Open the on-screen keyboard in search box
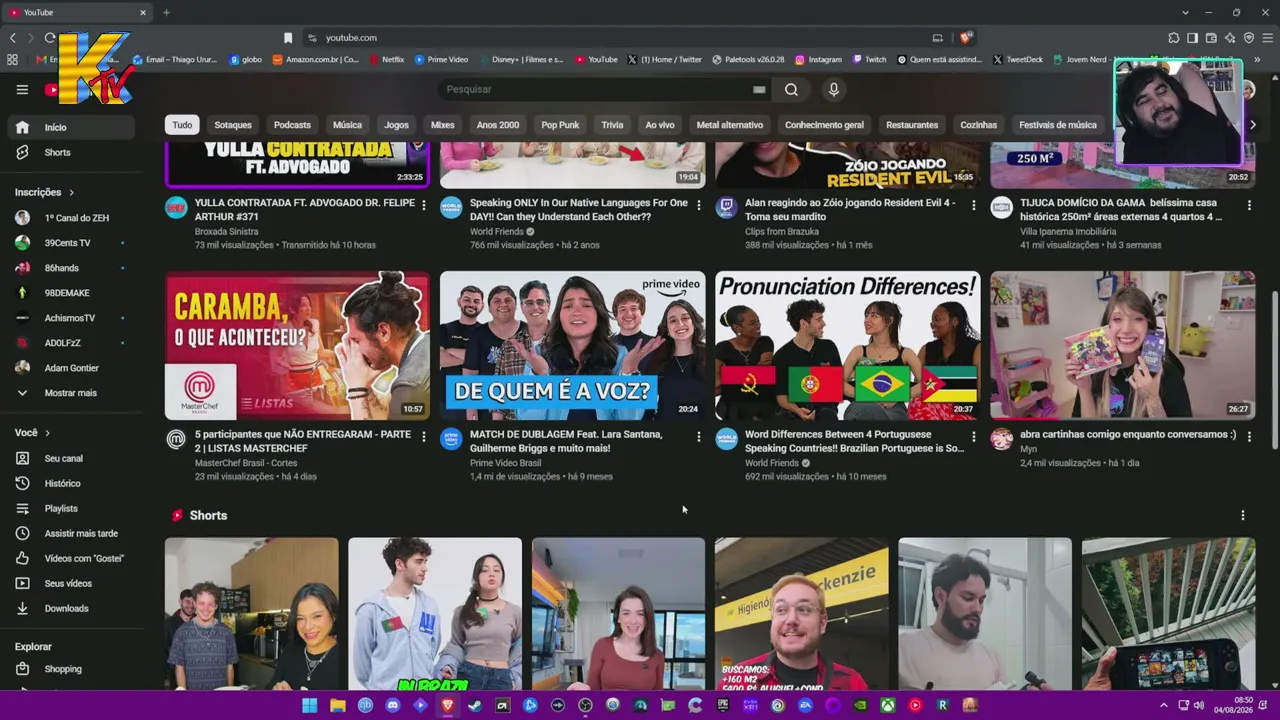This screenshot has height=720, width=1280. [759, 89]
